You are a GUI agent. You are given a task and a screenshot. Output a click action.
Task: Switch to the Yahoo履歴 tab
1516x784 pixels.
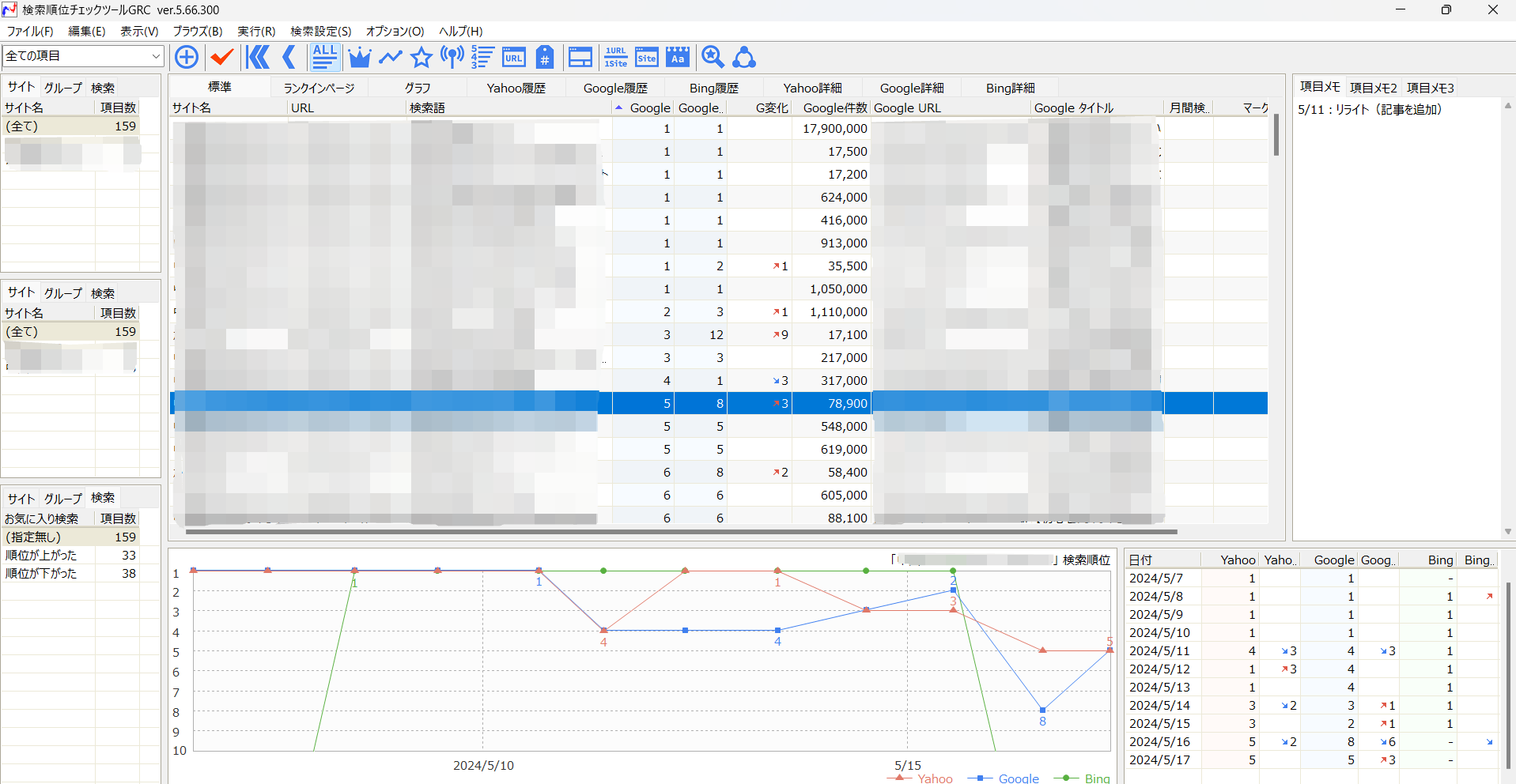click(x=516, y=88)
